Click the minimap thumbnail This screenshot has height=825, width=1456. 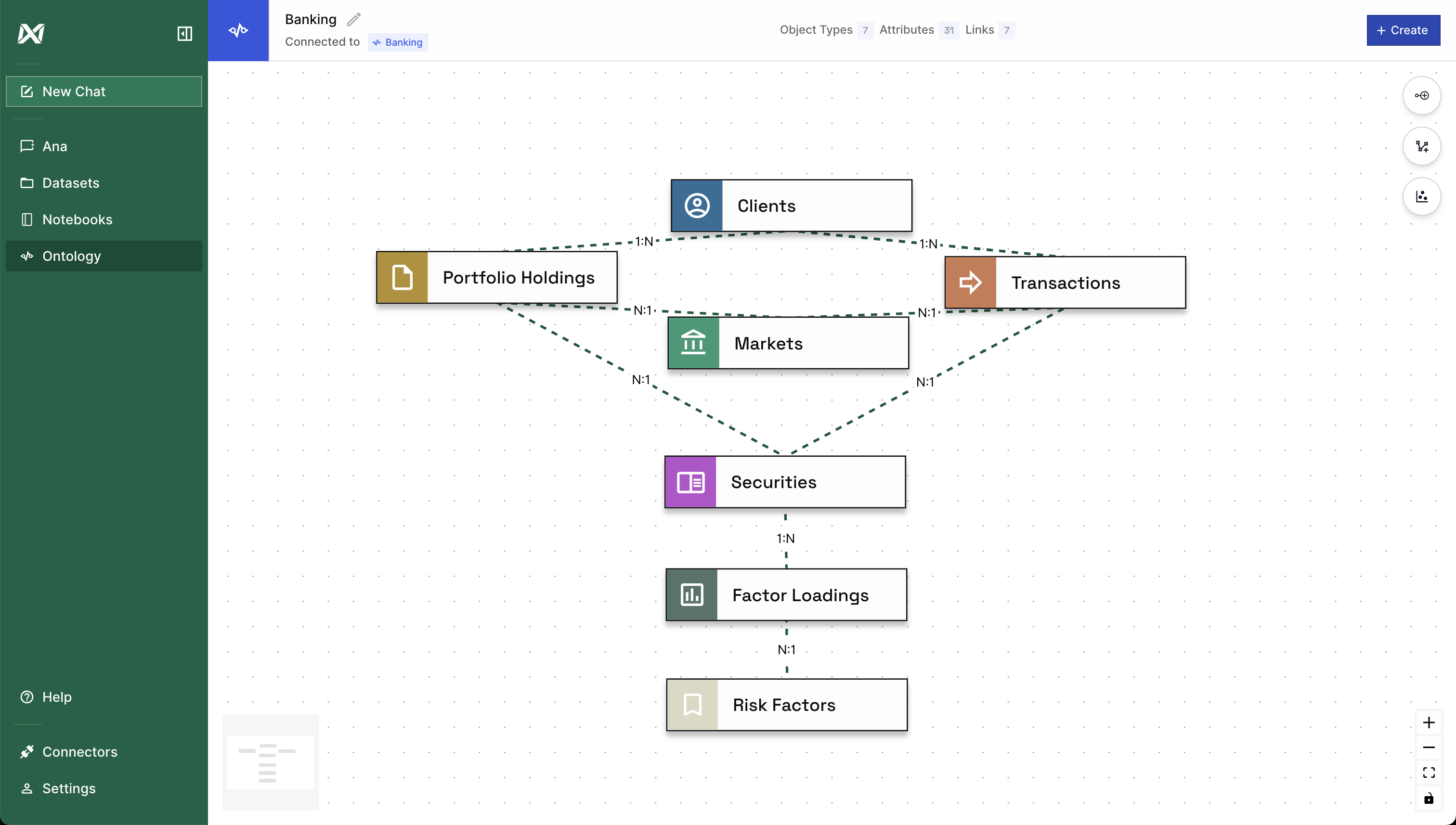270,762
